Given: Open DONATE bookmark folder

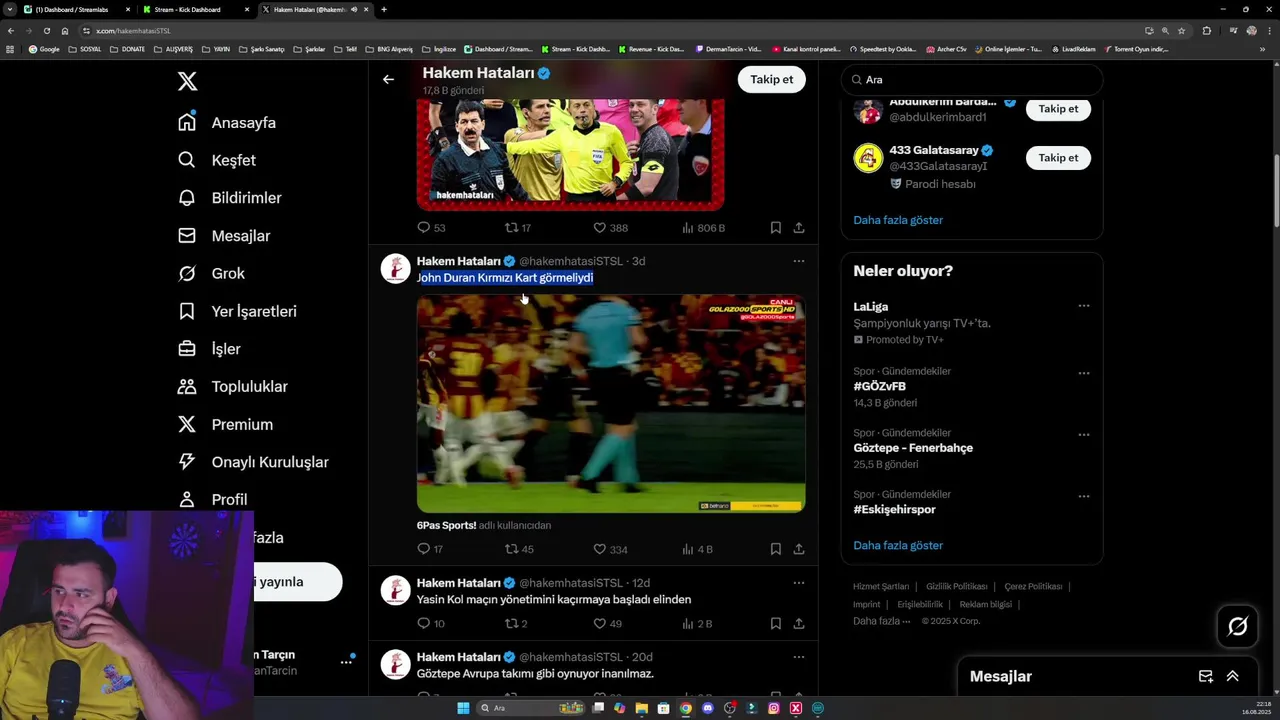Looking at the screenshot, I should coord(127,49).
